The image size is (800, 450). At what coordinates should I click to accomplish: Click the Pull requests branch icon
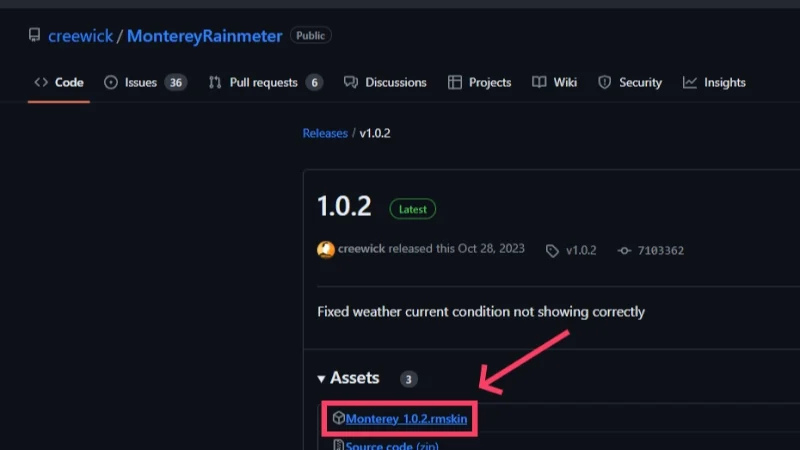point(215,82)
